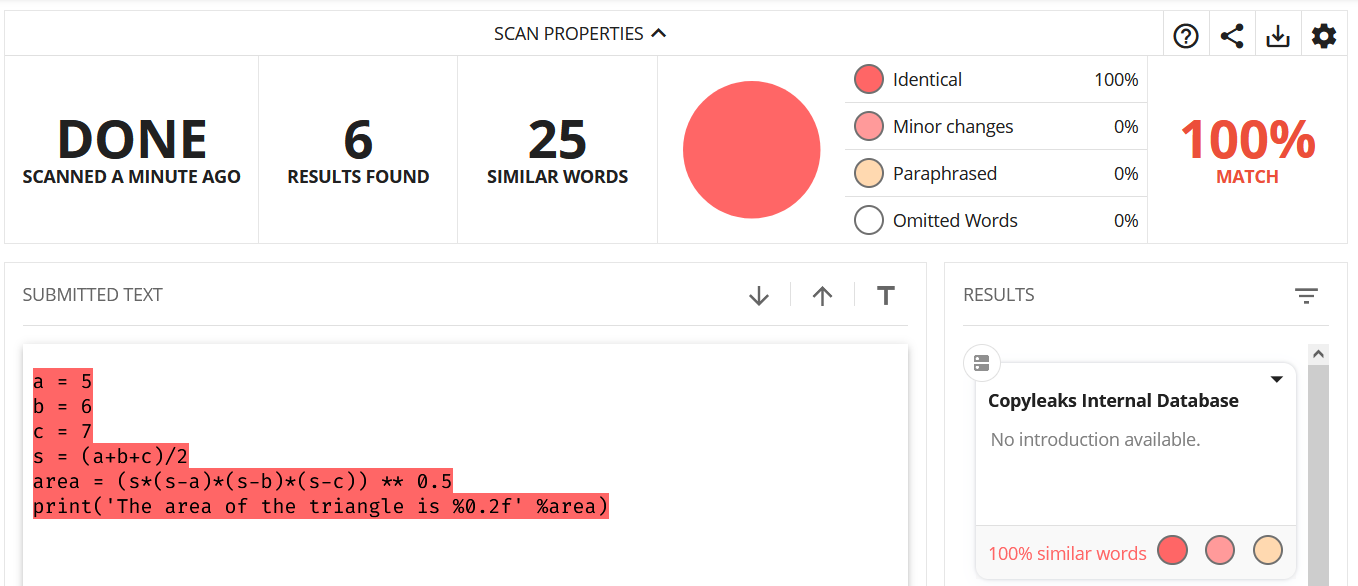Click the '100% similar words' link
This screenshot has height=586, width=1358.
point(1067,554)
